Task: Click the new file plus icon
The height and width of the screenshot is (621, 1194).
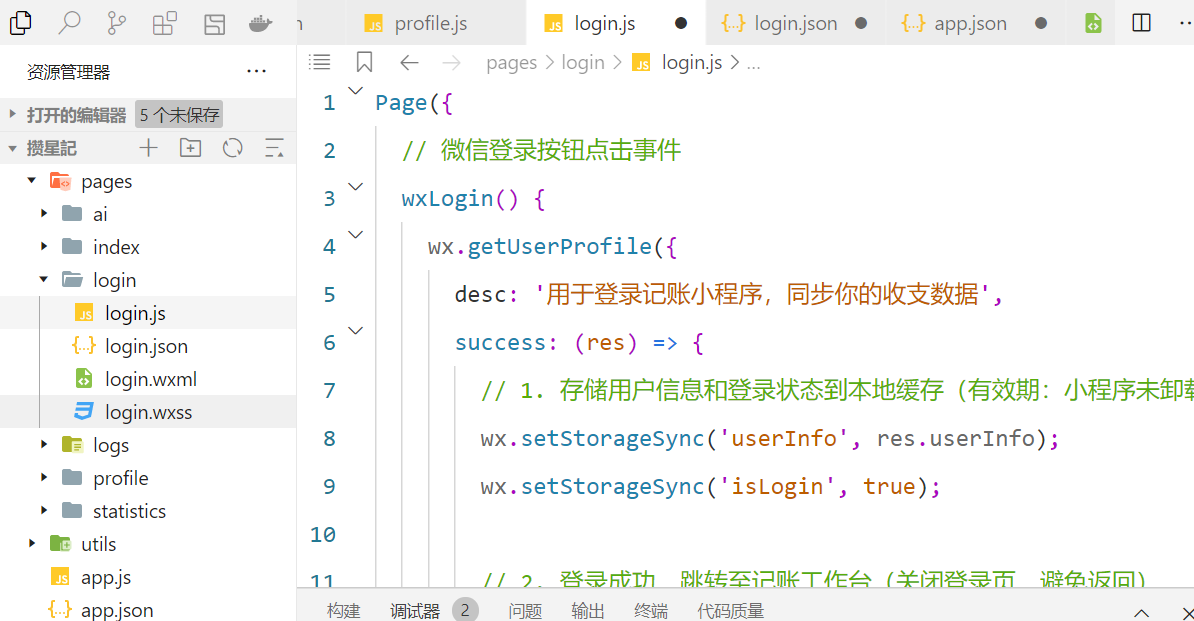Action: tap(148, 148)
